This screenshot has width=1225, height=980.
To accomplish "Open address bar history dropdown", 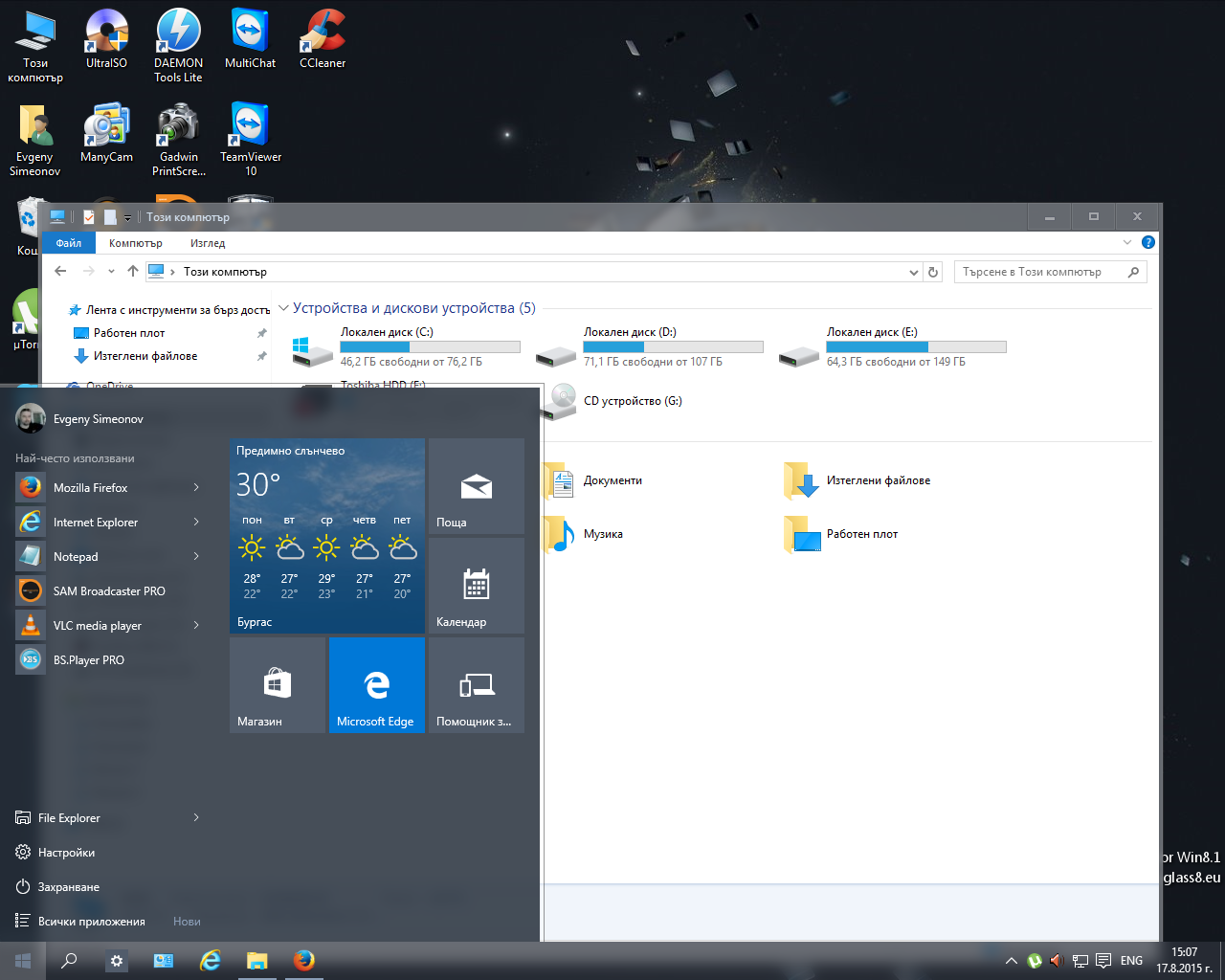I will [913, 273].
